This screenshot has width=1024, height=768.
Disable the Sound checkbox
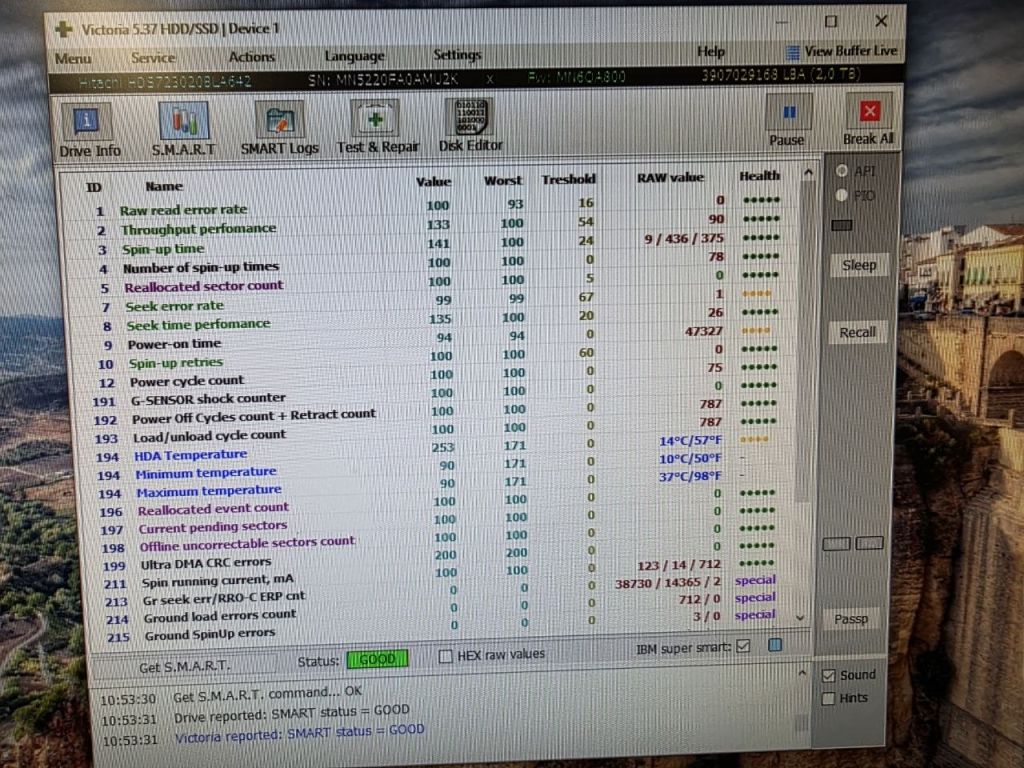tap(828, 676)
